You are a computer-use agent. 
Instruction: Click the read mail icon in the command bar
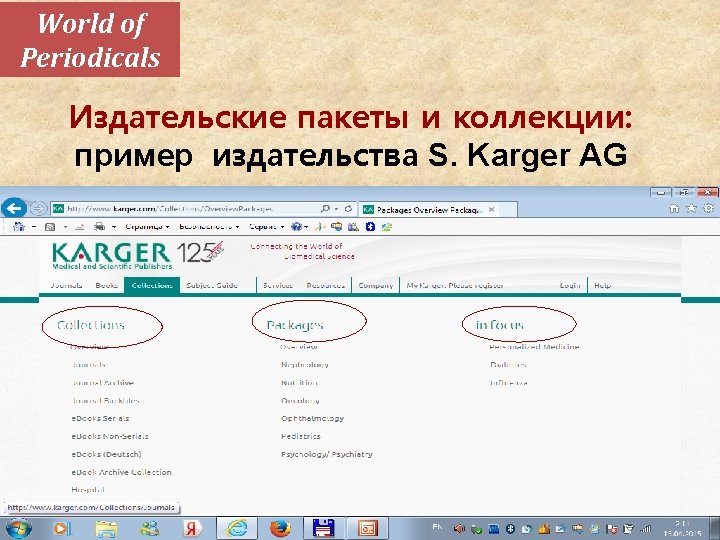79,227
